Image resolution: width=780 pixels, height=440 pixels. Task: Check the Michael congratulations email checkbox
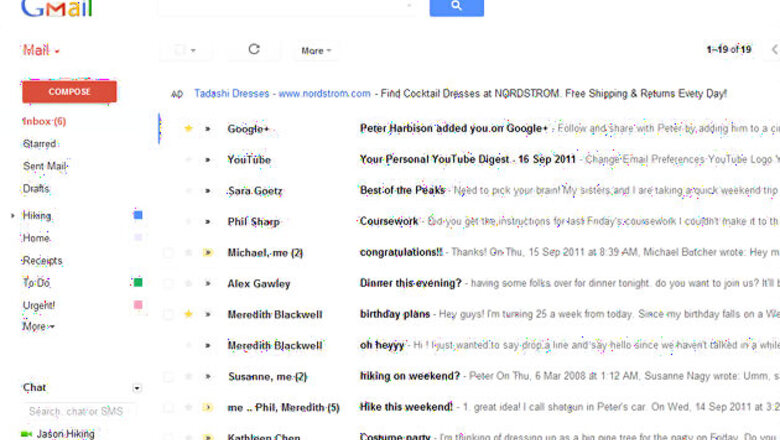[x=169, y=253]
